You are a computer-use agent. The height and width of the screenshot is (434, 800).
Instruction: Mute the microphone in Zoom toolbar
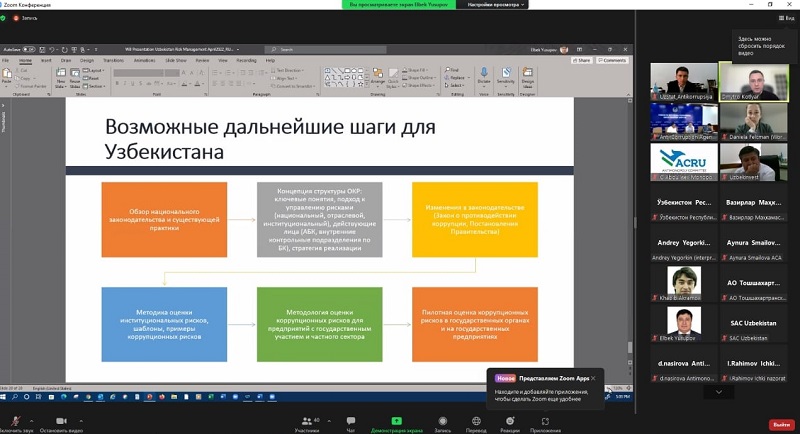16,420
